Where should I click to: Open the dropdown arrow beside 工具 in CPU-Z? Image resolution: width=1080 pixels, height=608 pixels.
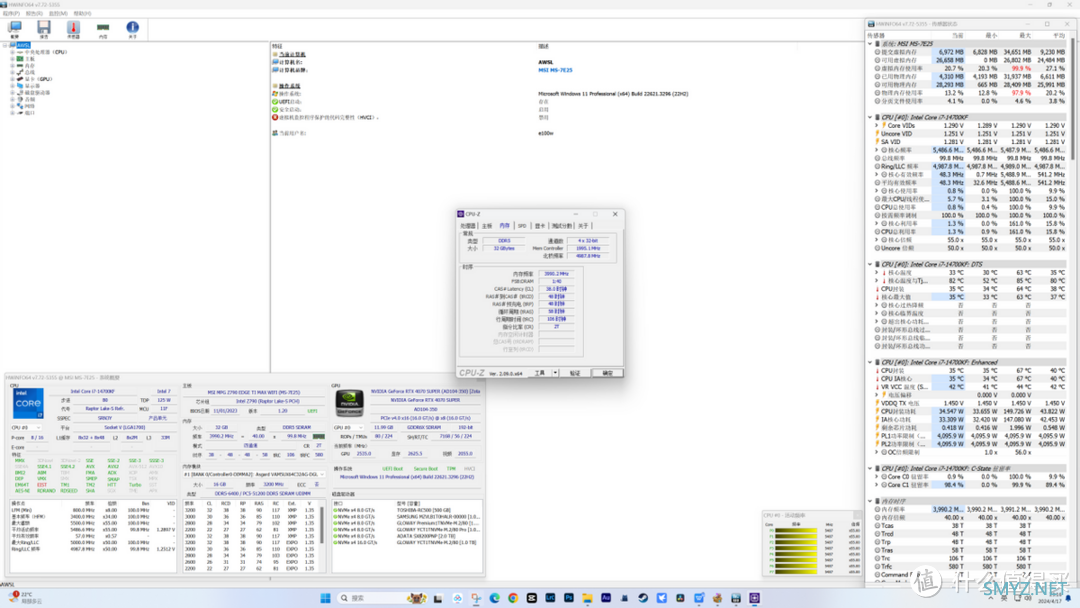pyautogui.click(x=555, y=373)
